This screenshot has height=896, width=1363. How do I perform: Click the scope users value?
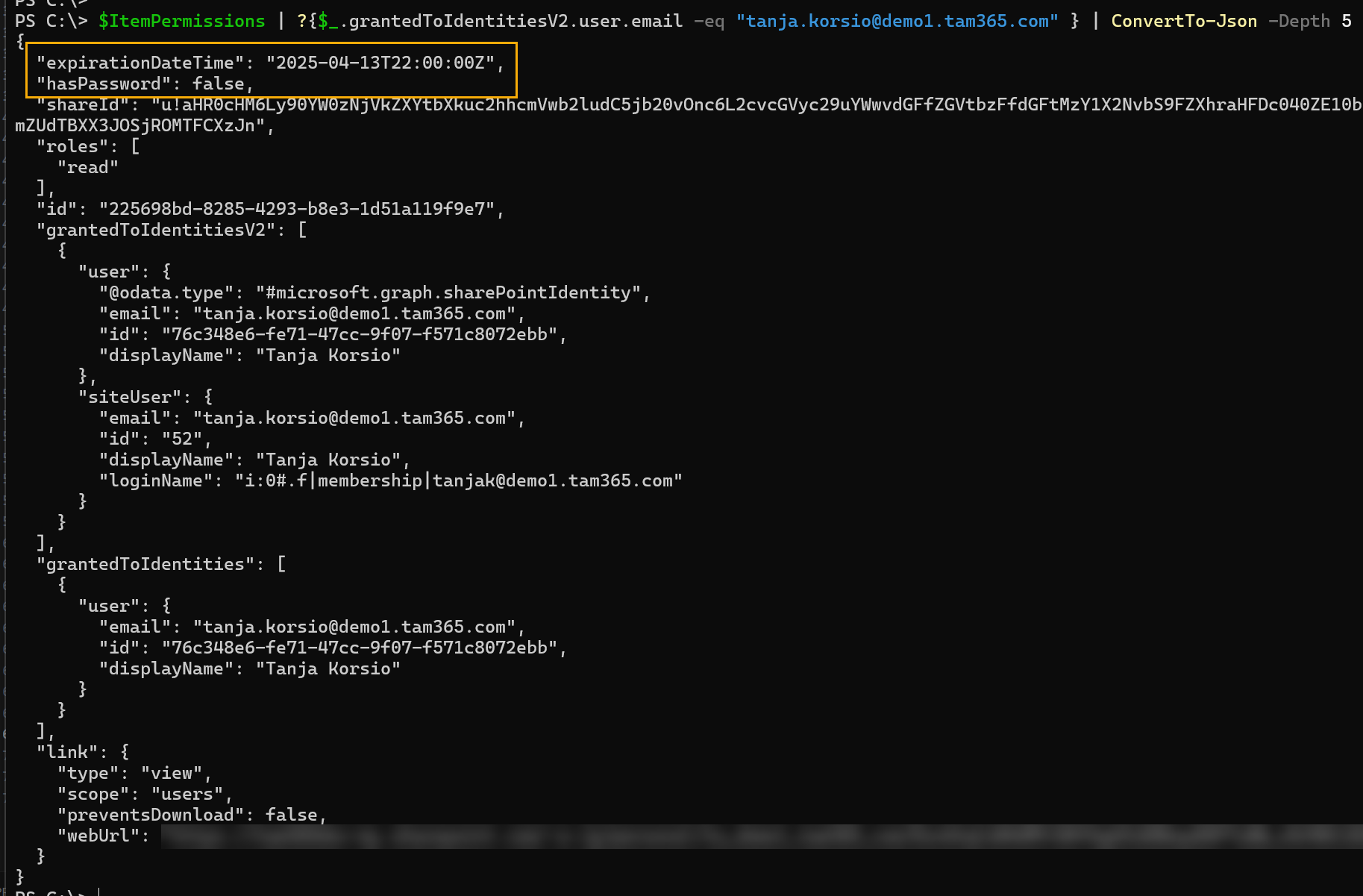tap(184, 794)
